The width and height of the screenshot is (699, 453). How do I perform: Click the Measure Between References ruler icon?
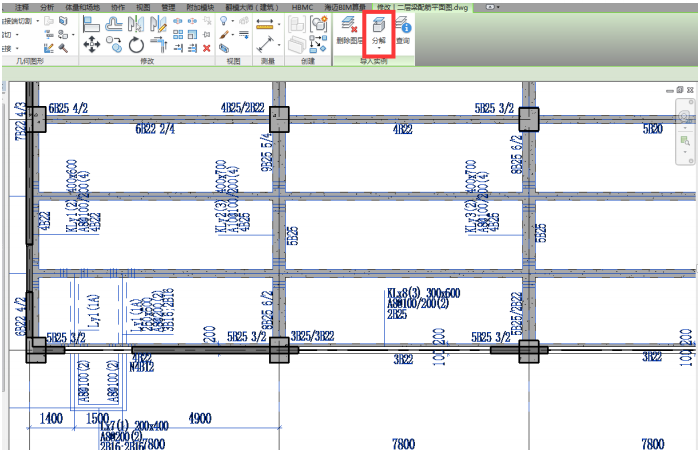265,24
